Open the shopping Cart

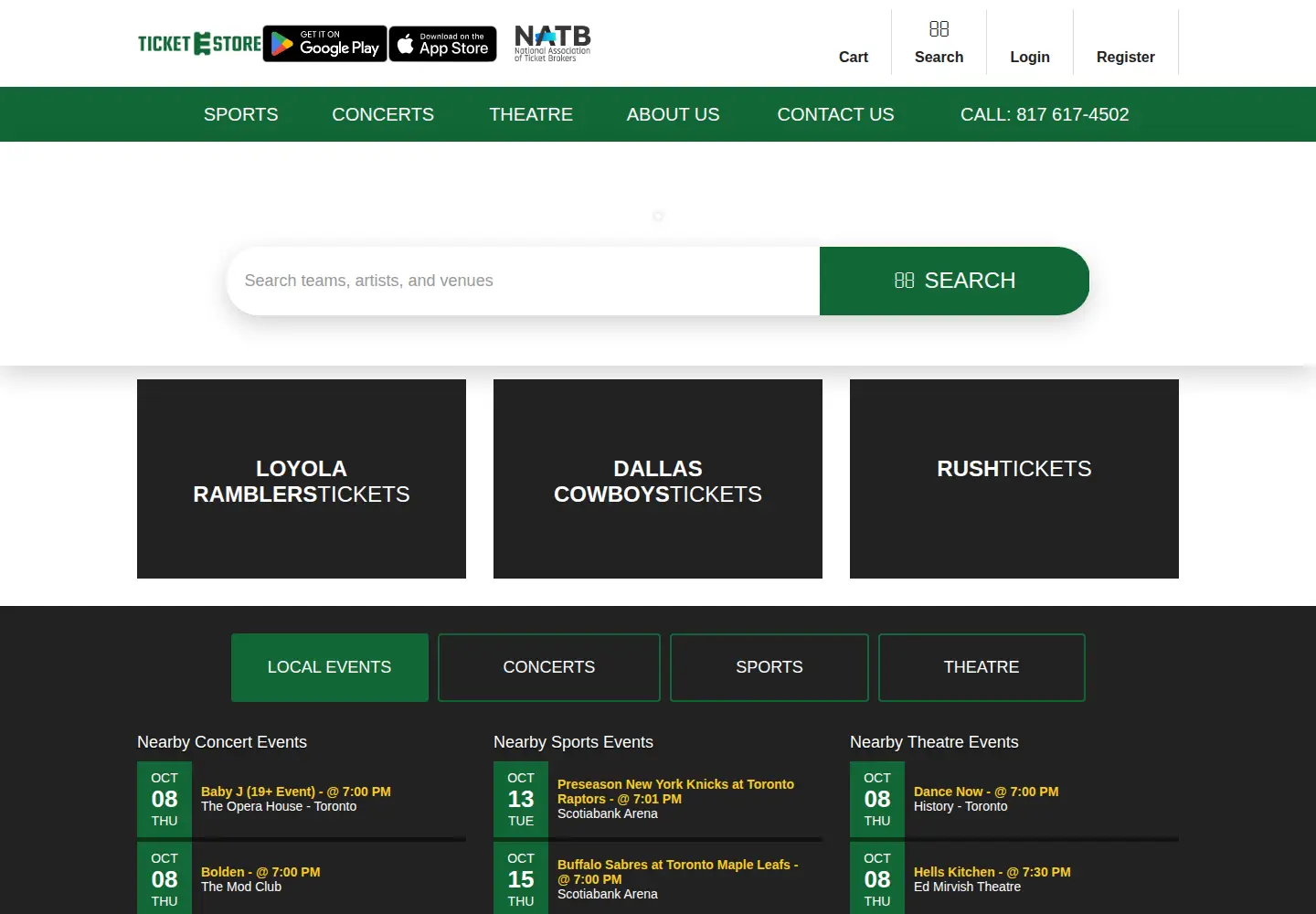[x=854, y=57]
